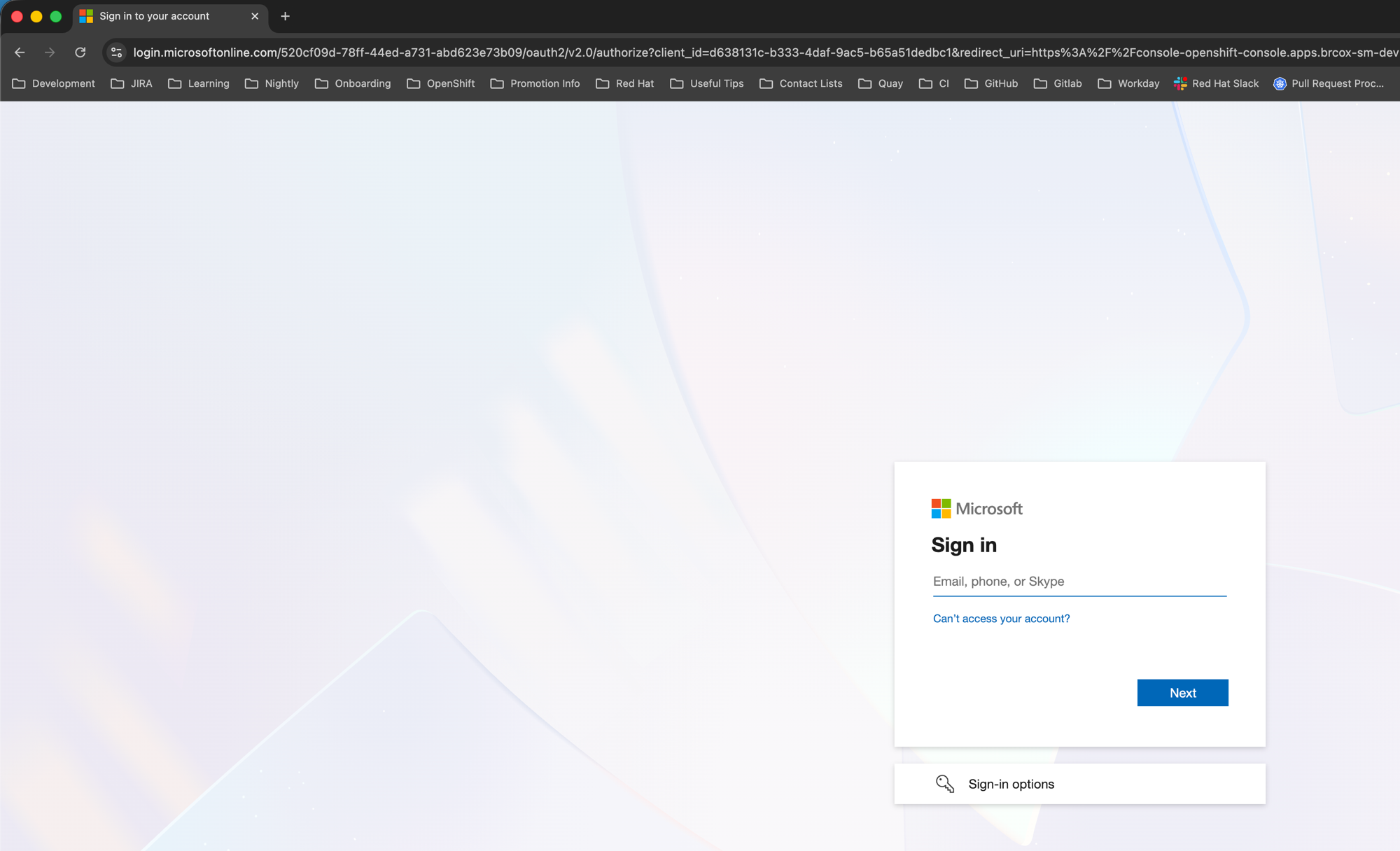Open the JIRA bookmarks folder
This screenshot has height=851, width=1400.
132,83
